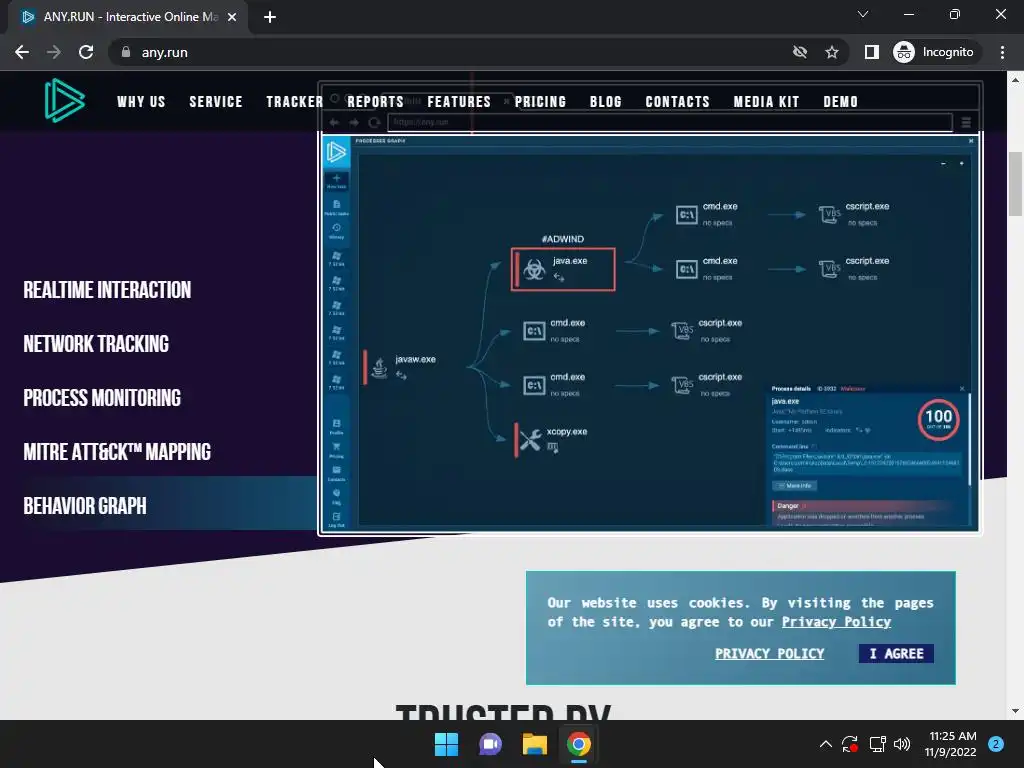This screenshot has width=1024, height=768.
Task: Click the page vertical scrollbar thumb
Action: click(1015, 184)
